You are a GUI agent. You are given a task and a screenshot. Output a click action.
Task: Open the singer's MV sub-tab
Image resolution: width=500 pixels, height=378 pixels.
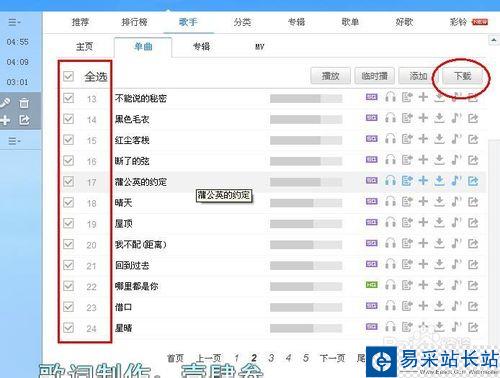click(260, 47)
